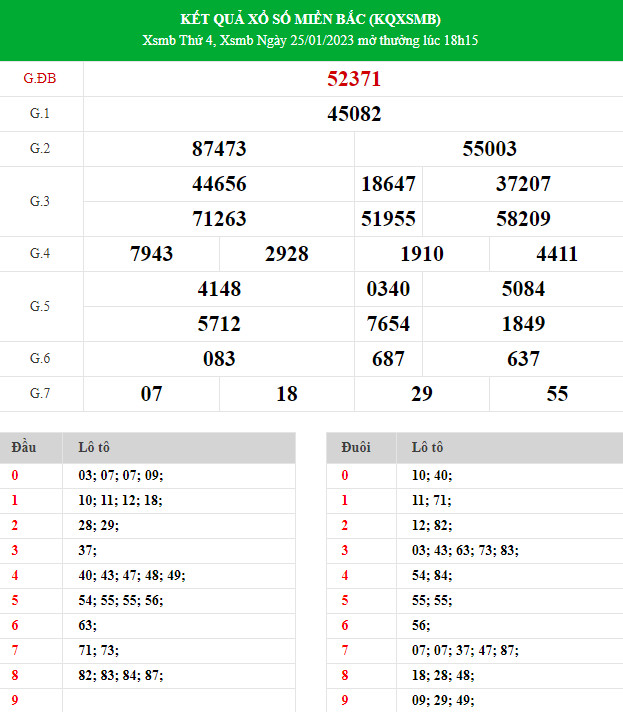Click G.5 number 7654

[388, 324]
